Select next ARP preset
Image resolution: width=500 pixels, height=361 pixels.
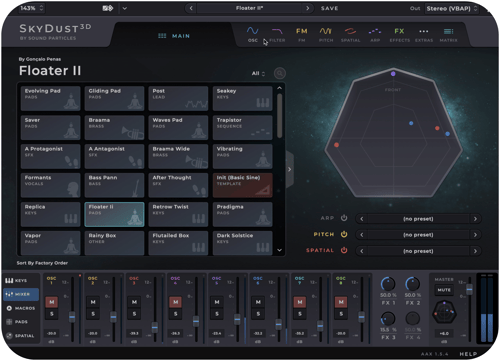coord(475,219)
